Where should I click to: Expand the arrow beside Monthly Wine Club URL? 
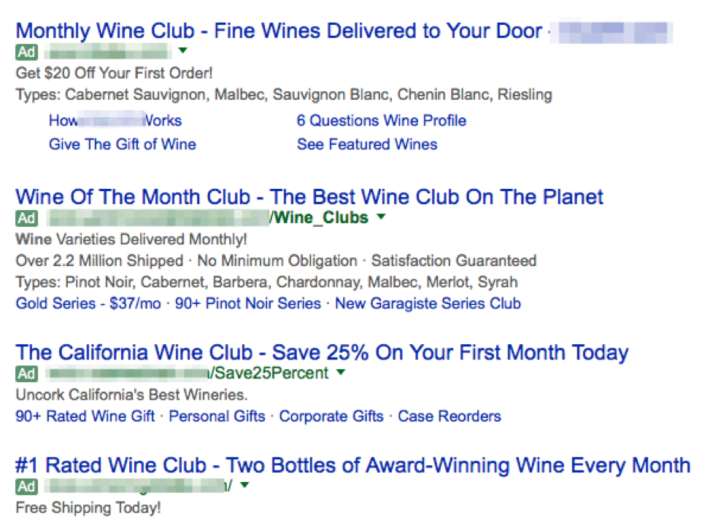(183, 50)
